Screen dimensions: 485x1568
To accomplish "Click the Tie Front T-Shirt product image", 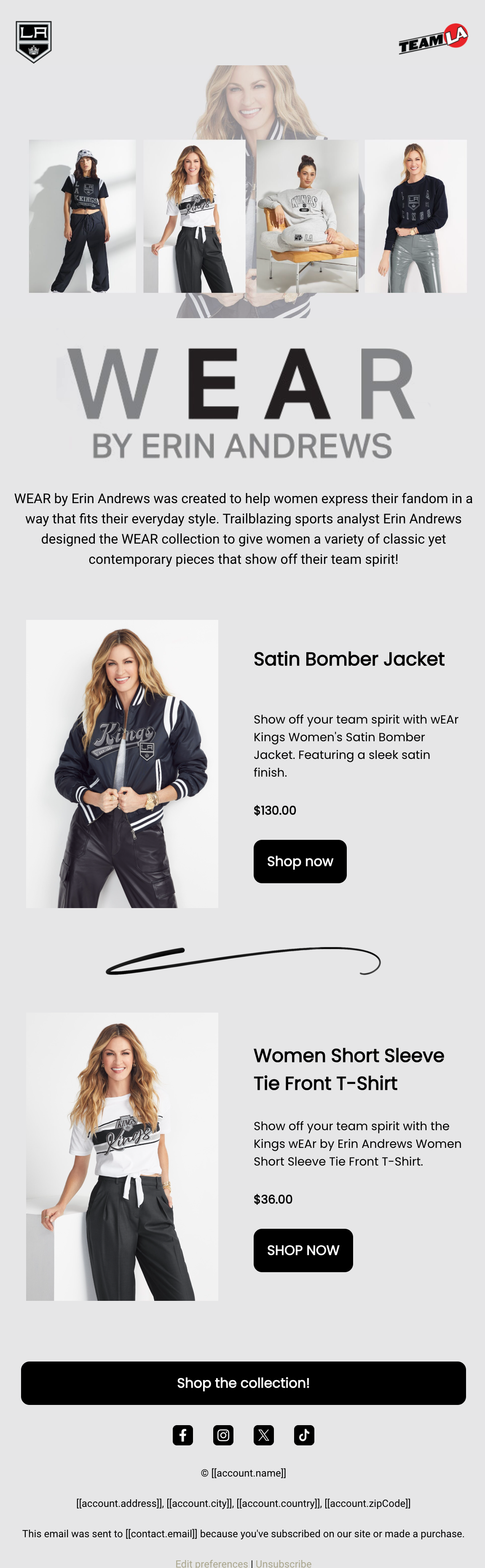I will (122, 1157).
